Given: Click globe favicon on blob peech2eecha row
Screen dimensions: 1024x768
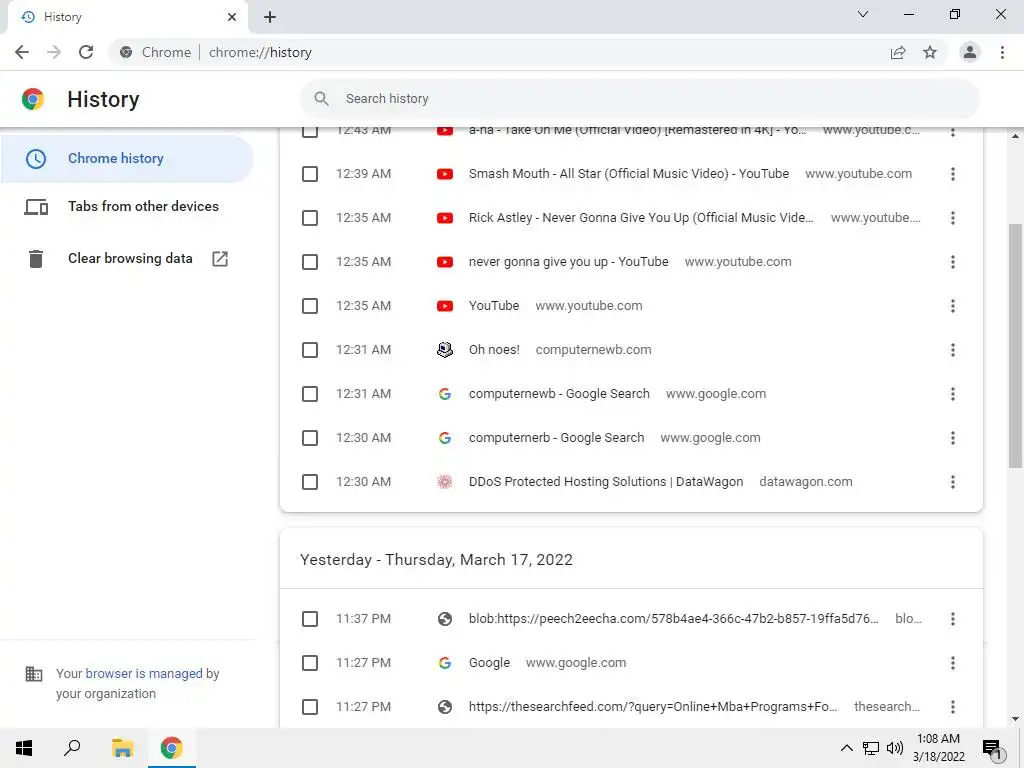Looking at the screenshot, I should [445, 619].
